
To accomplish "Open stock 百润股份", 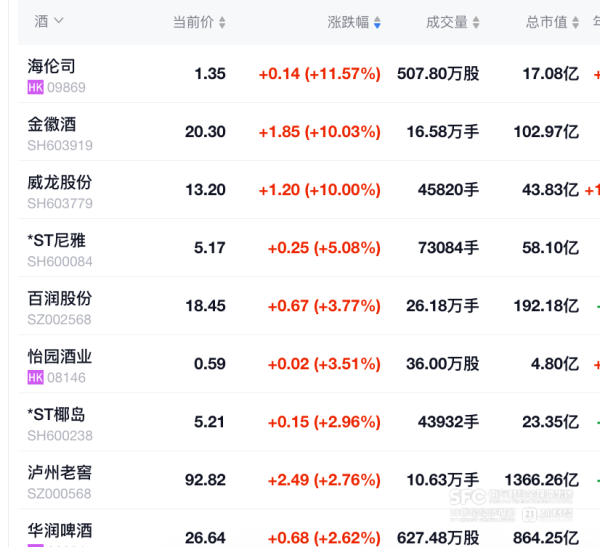I will click(x=60, y=299).
